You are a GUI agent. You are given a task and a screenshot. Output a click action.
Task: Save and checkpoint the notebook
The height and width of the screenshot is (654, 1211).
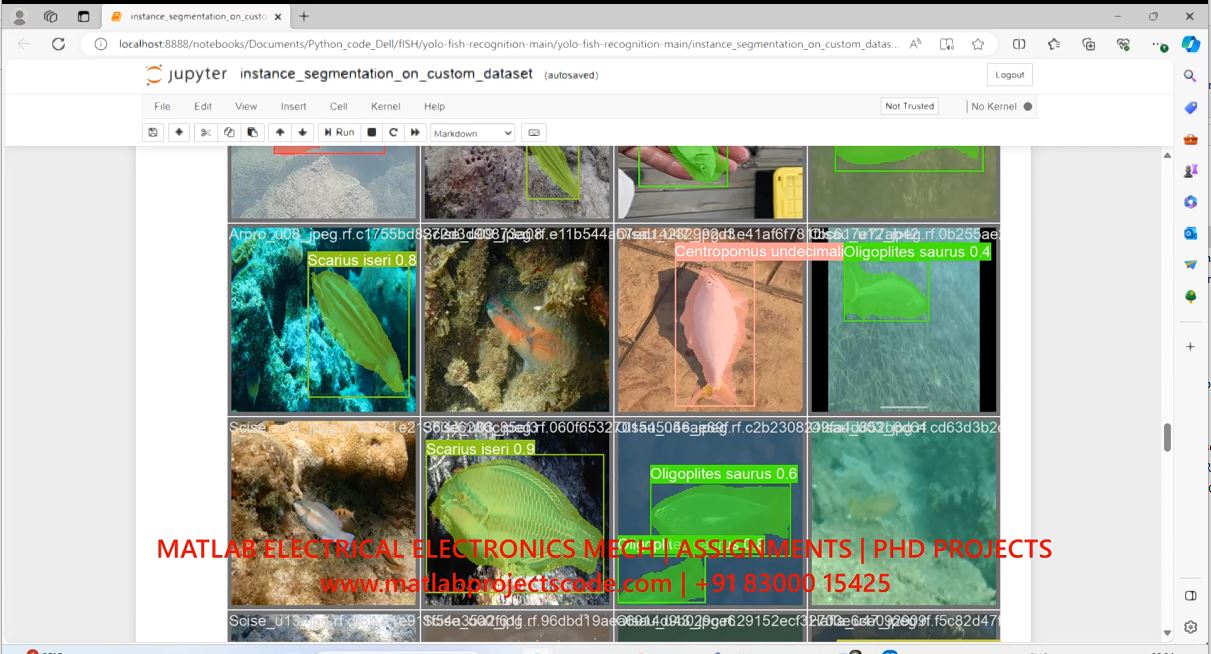(153, 132)
